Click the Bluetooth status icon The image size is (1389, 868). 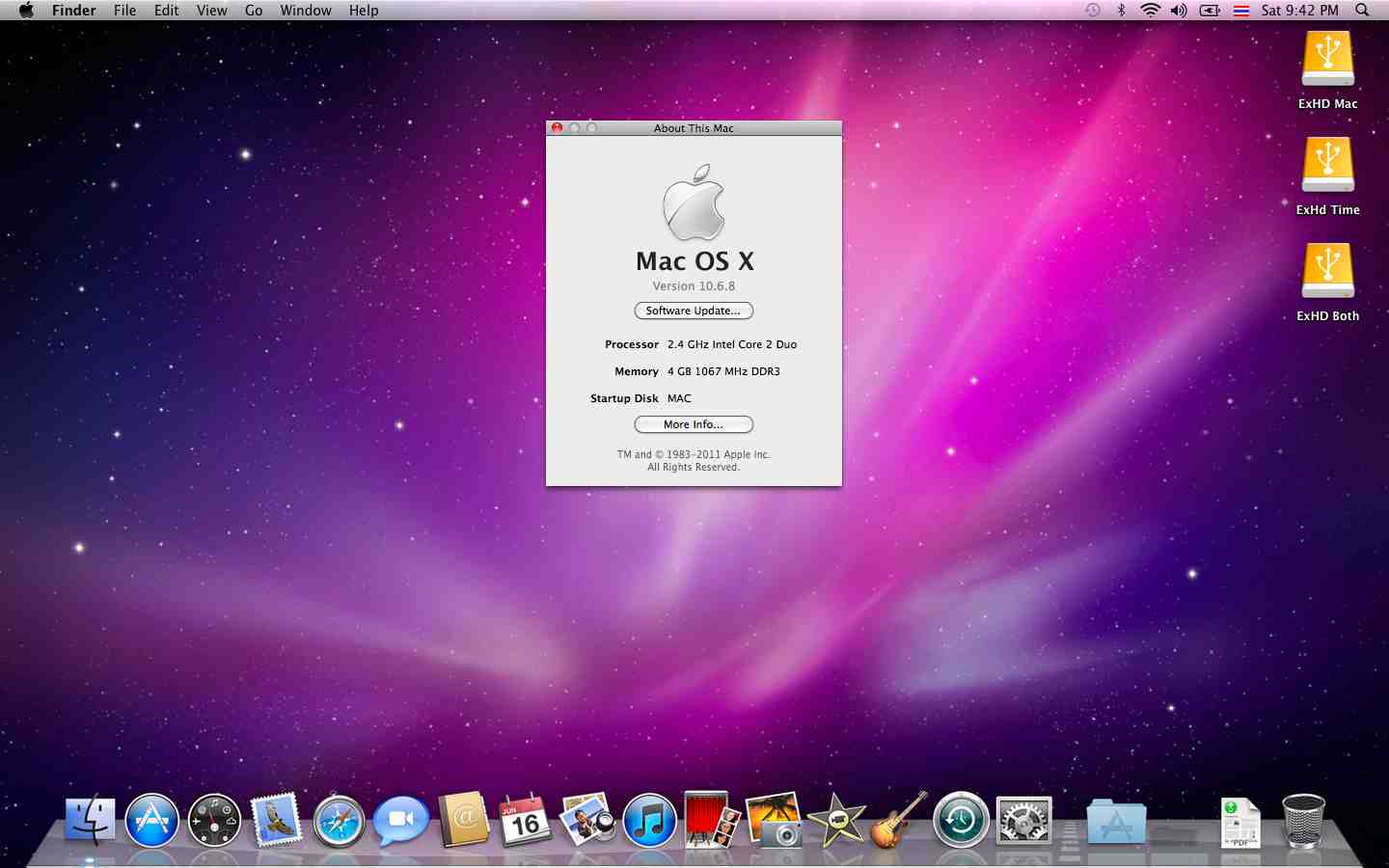1121,11
